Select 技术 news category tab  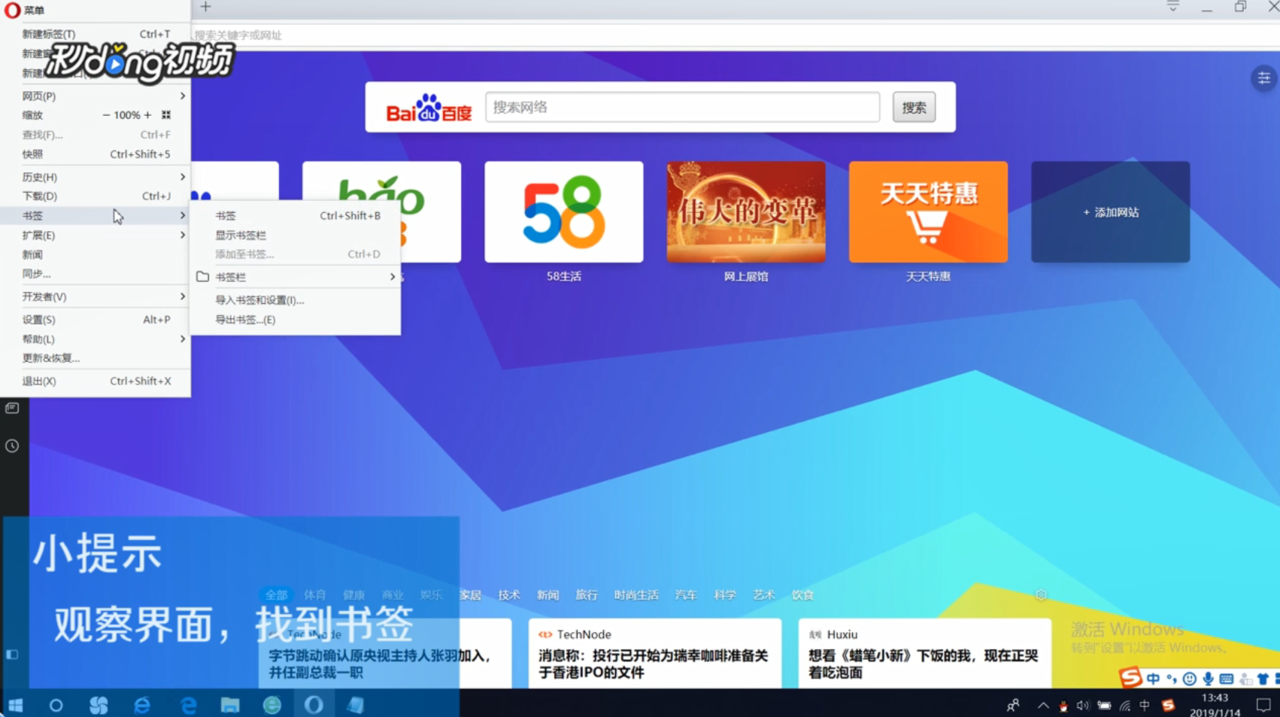point(509,595)
